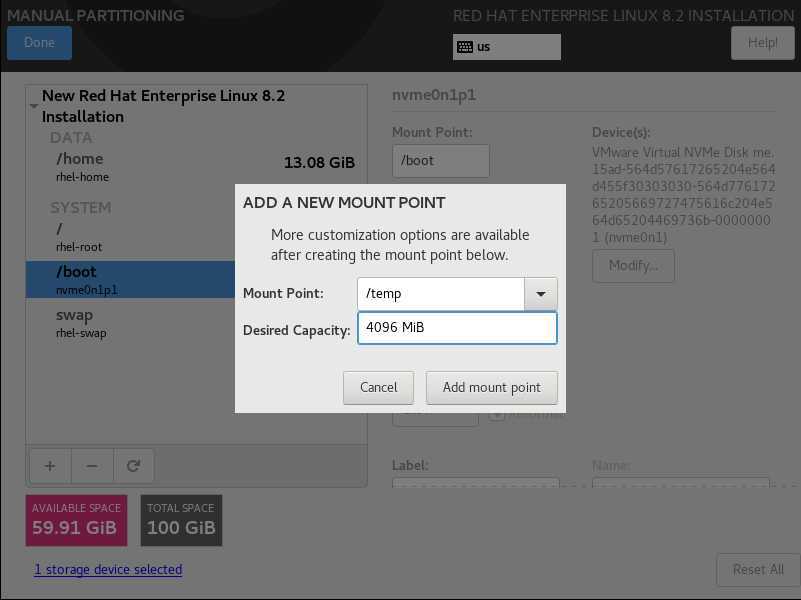This screenshot has width=801, height=600.
Task: Click the Add mount point button
Action: point(491,388)
